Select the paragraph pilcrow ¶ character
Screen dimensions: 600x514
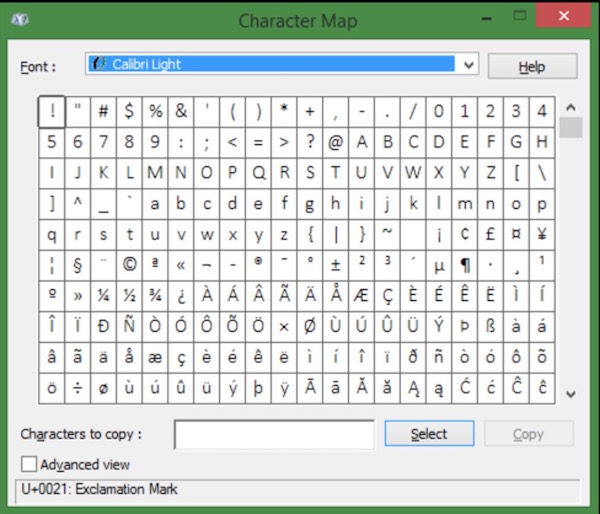click(465, 265)
